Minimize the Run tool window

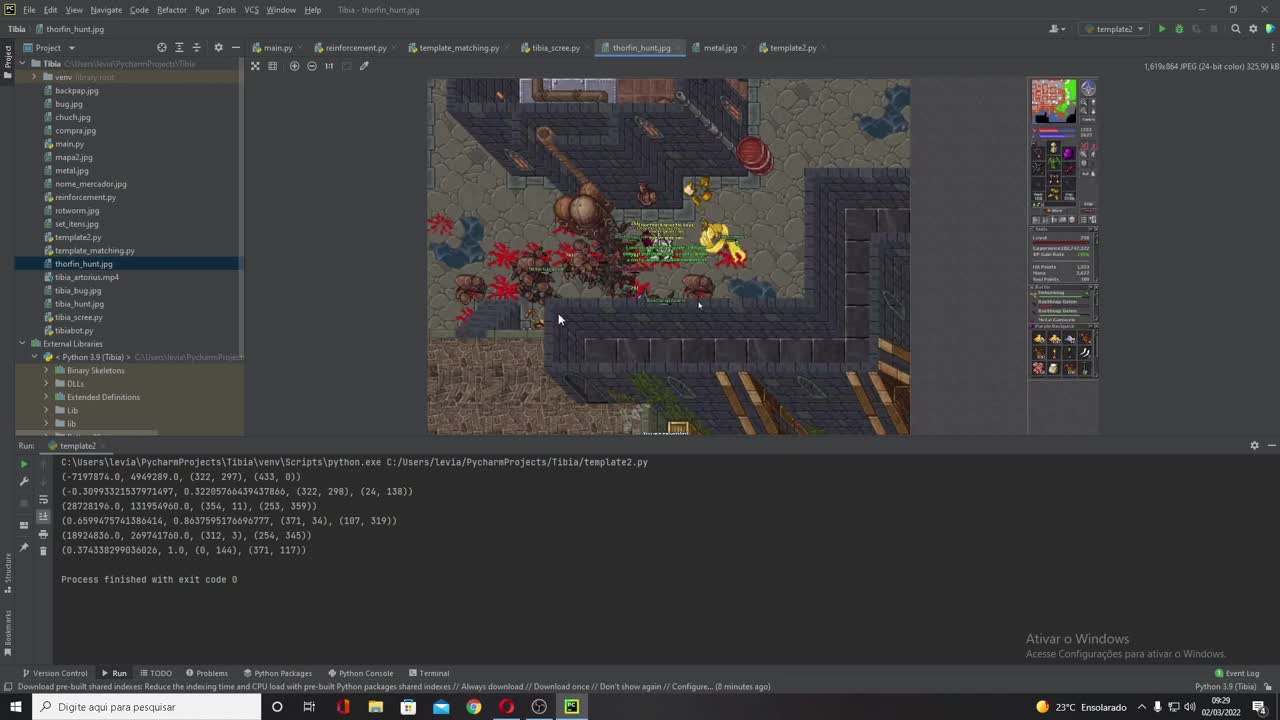pyautogui.click(x=1271, y=446)
